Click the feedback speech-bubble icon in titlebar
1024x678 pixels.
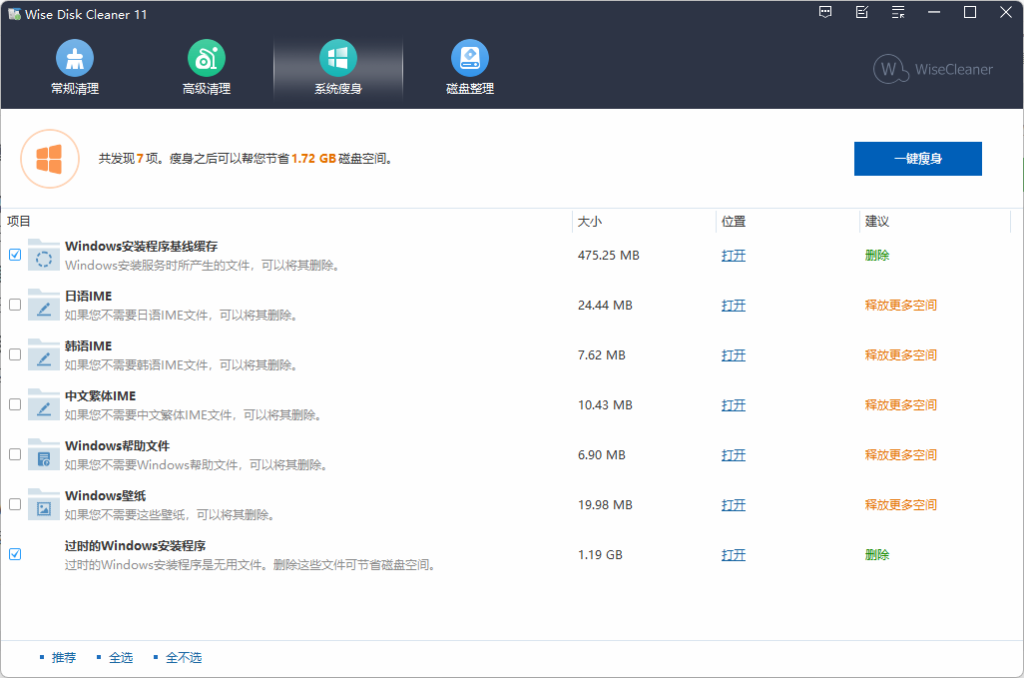[x=825, y=13]
